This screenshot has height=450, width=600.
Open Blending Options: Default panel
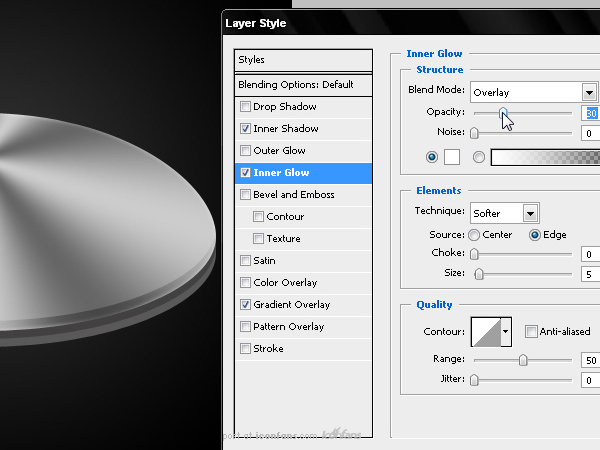pyautogui.click(x=303, y=85)
